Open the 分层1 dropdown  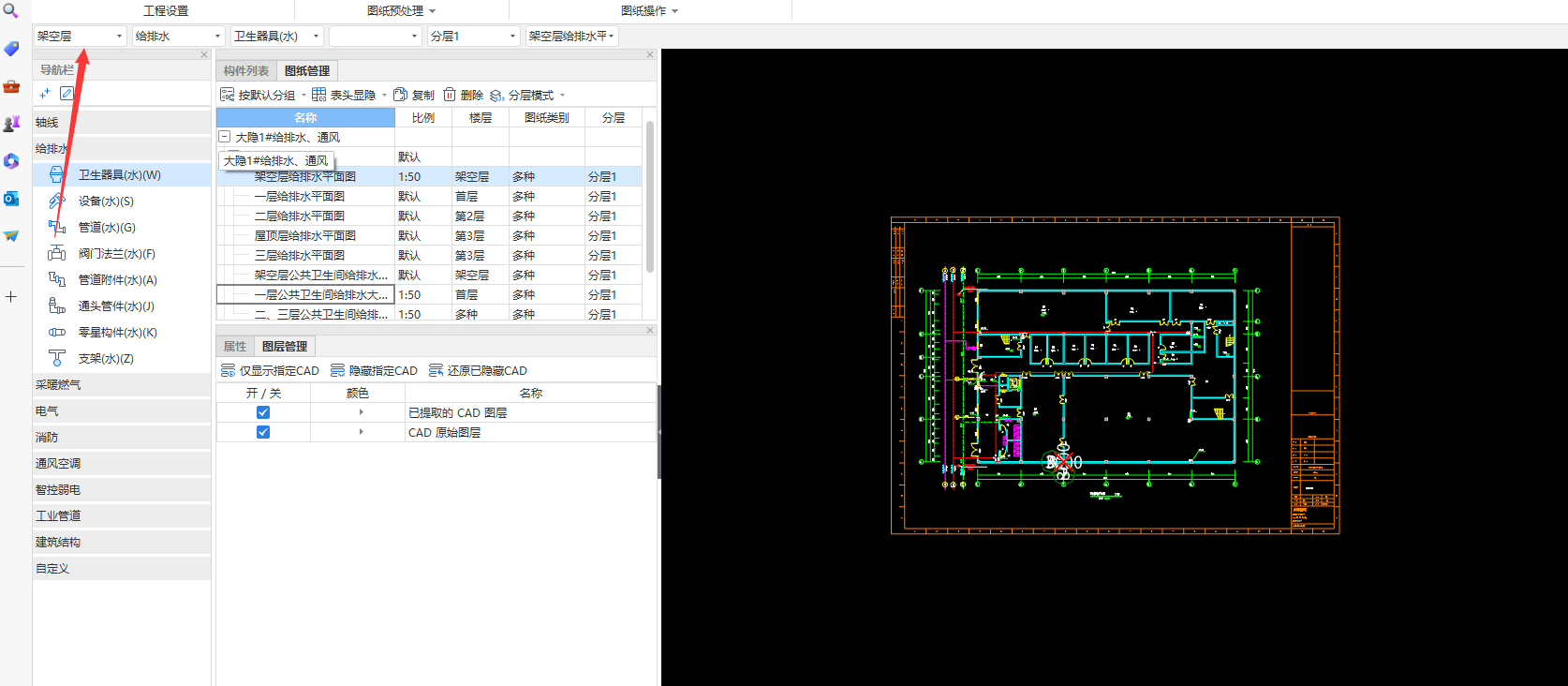[x=473, y=36]
